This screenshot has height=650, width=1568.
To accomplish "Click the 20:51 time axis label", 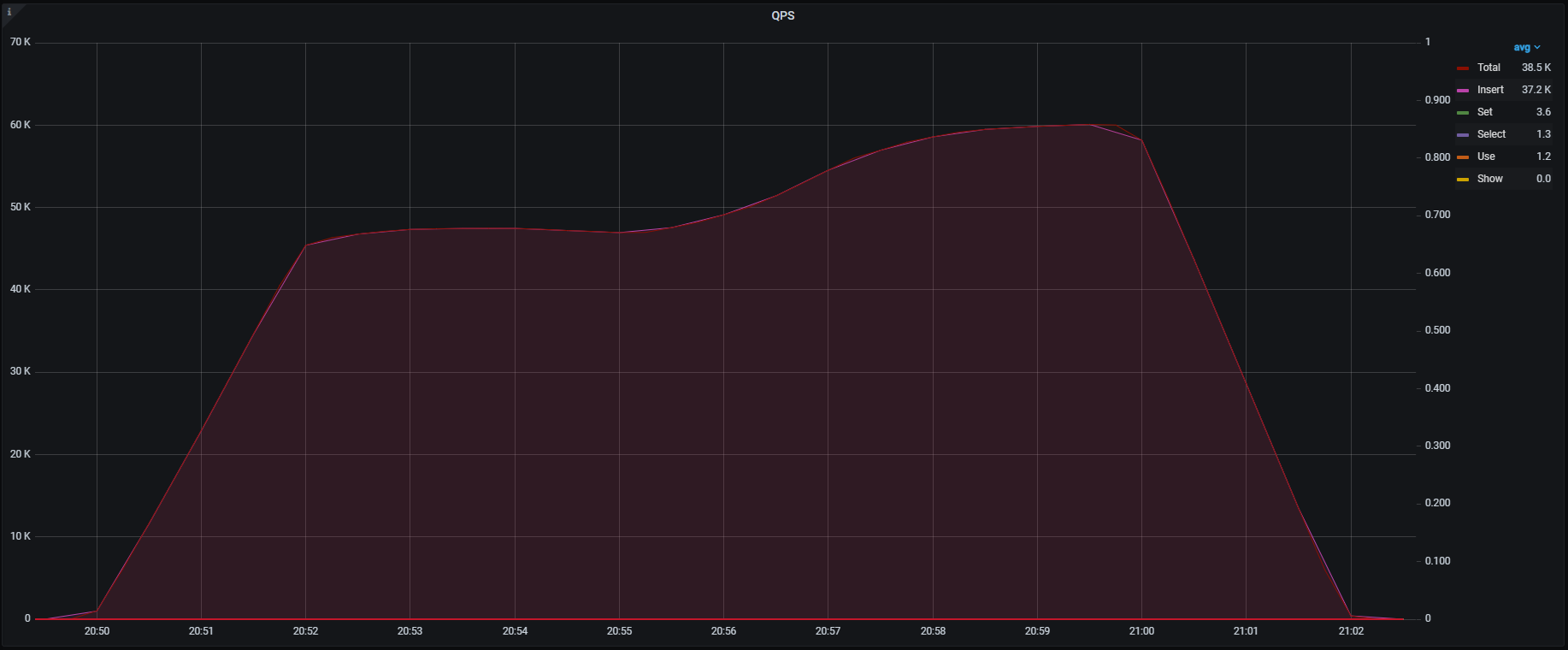I will click(x=201, y=631).
